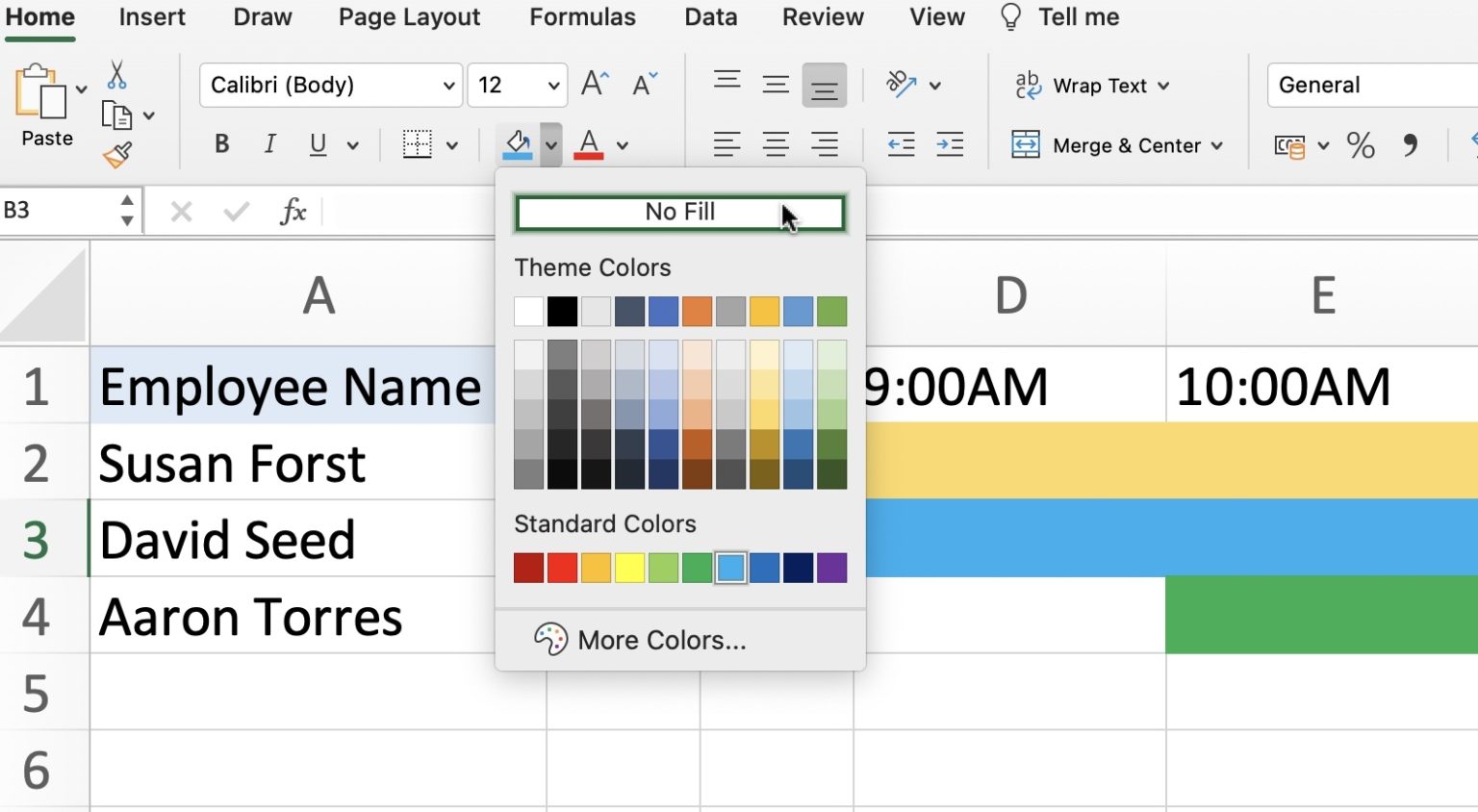Apply italic formatting

(x=269, y=144)
